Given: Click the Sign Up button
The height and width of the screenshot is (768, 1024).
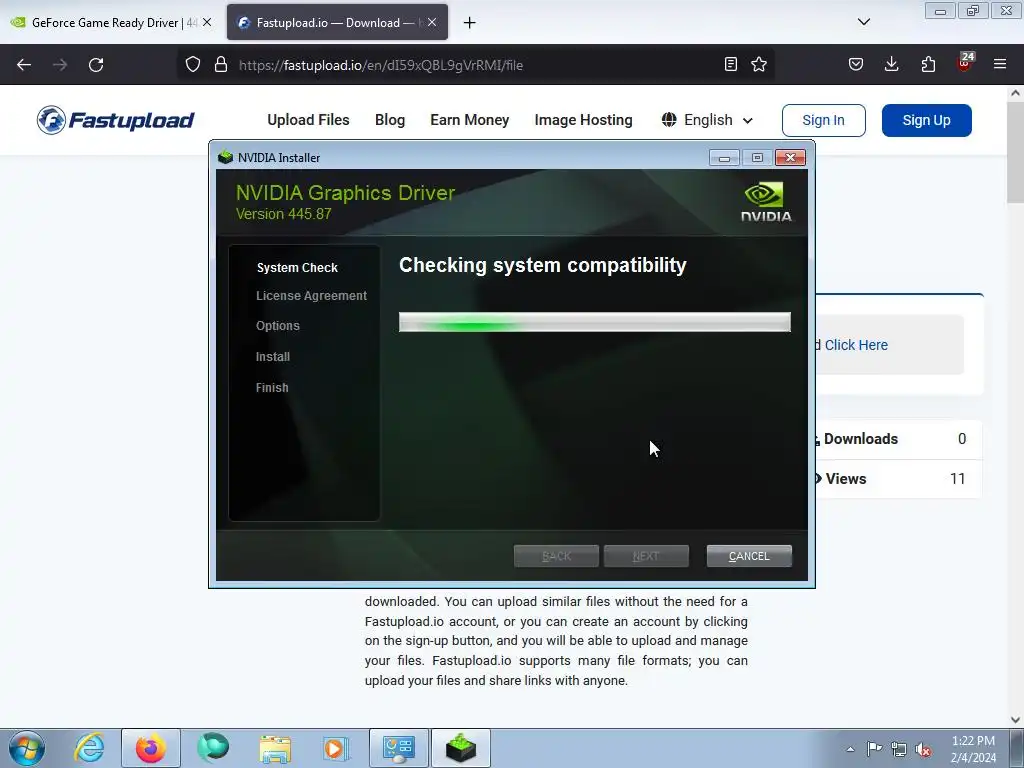Looking at the screenshot, I should pos(926,120).
